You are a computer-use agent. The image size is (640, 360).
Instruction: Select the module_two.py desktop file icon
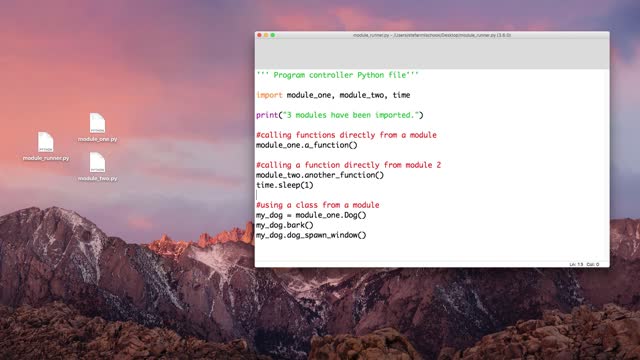point(97,162)
